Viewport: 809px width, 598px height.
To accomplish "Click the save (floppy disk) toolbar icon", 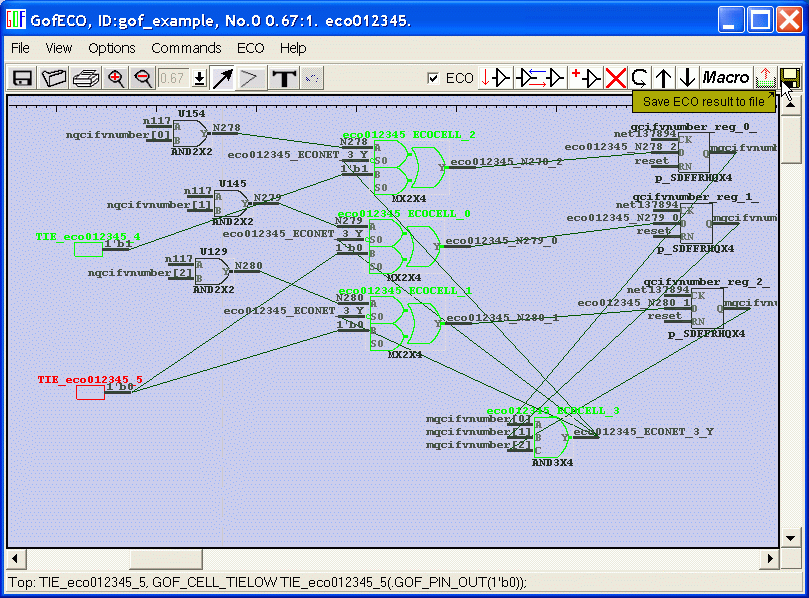I will point(22,78).
